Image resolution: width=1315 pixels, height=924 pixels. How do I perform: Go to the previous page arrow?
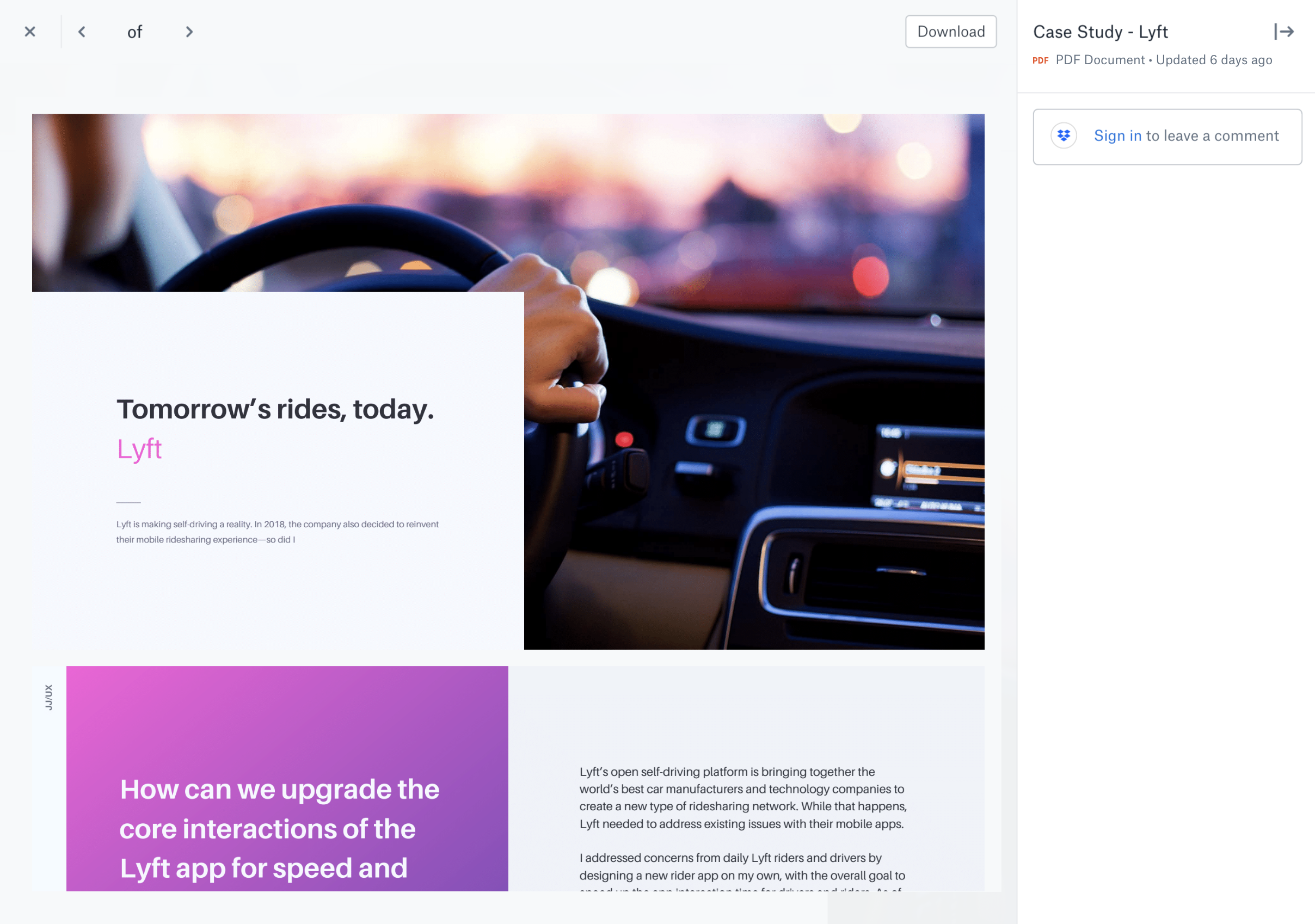(x=82, y=32)
